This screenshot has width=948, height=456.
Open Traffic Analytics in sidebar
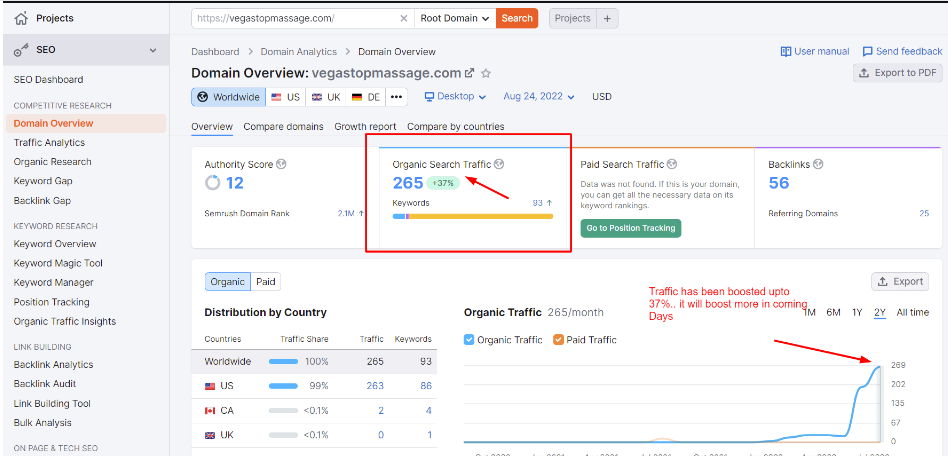point(49,143)
